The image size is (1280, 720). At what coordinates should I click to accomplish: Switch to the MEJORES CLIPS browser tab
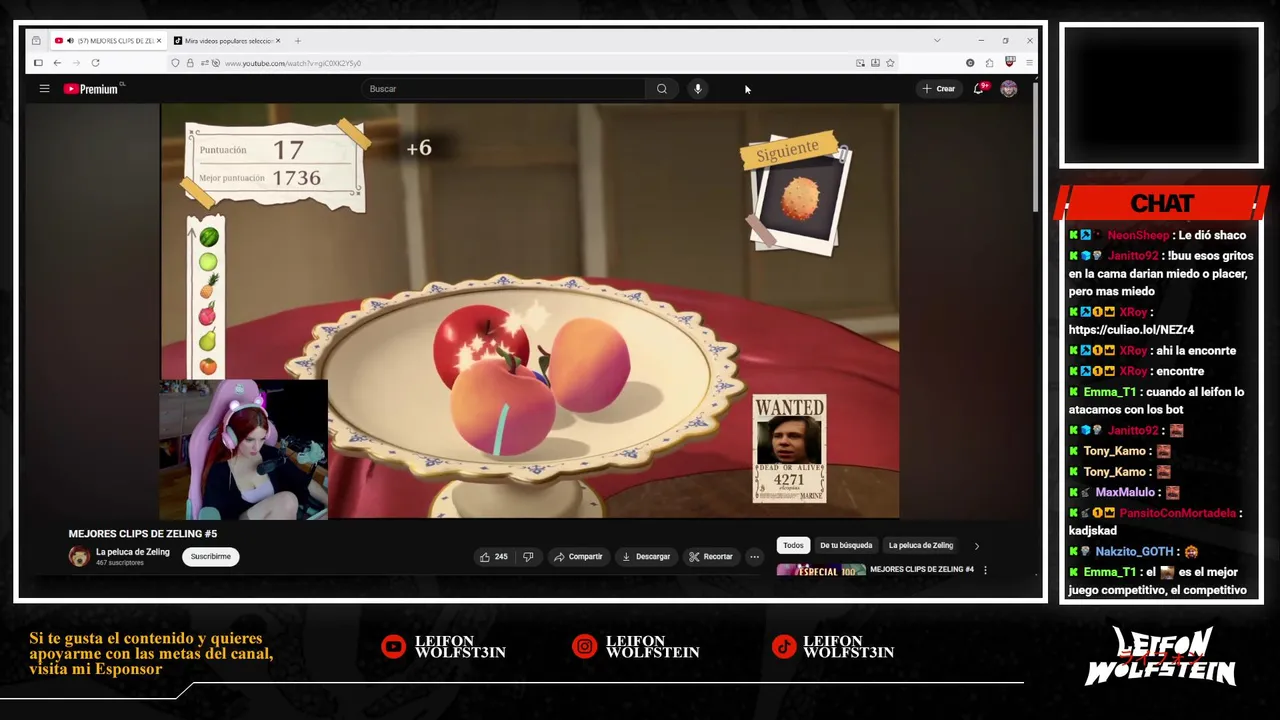(108, 41)
